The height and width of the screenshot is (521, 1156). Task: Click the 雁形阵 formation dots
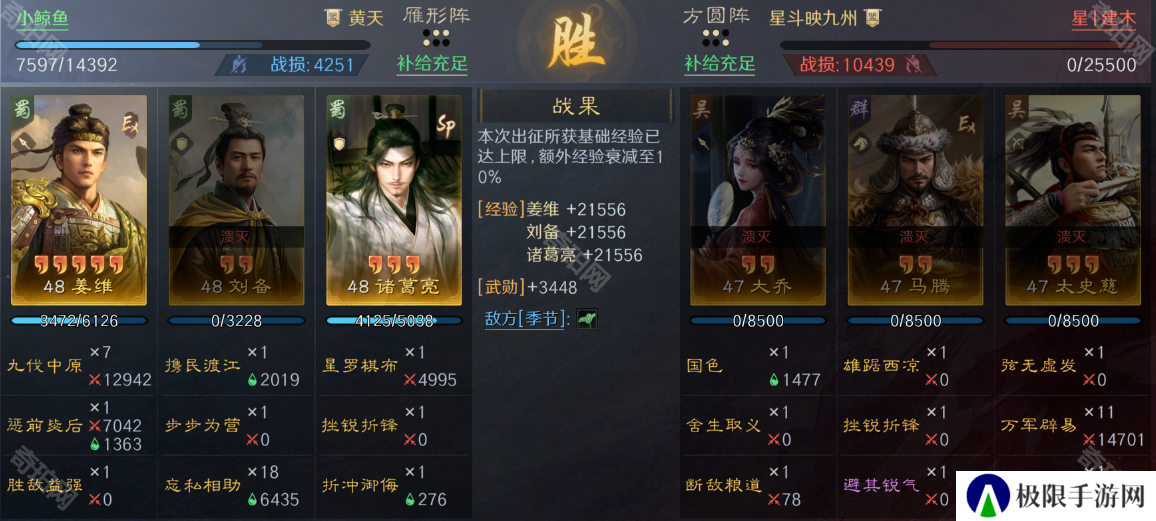436,37
